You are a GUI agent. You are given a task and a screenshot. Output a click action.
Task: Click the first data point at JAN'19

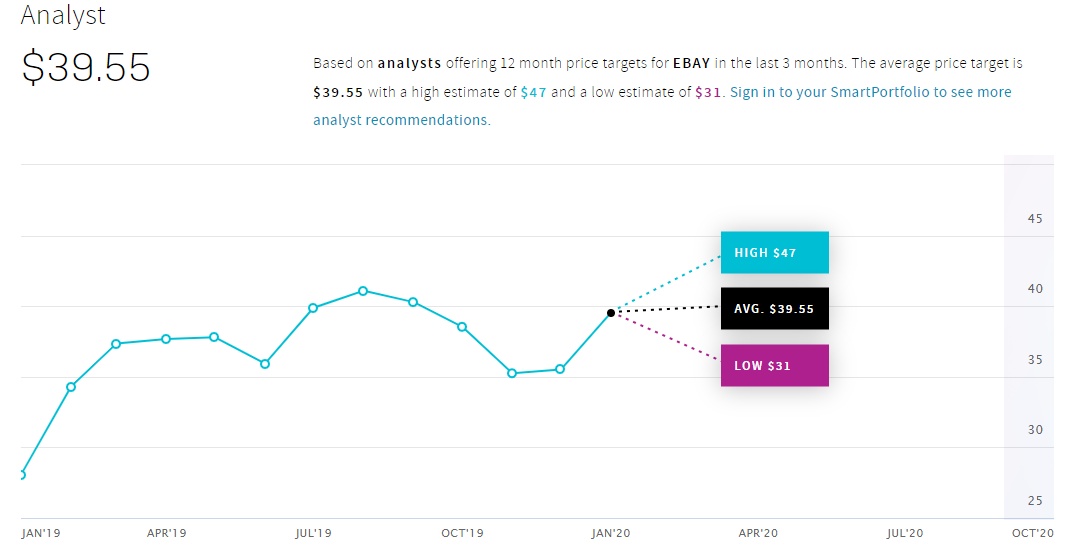pos(21,474)
